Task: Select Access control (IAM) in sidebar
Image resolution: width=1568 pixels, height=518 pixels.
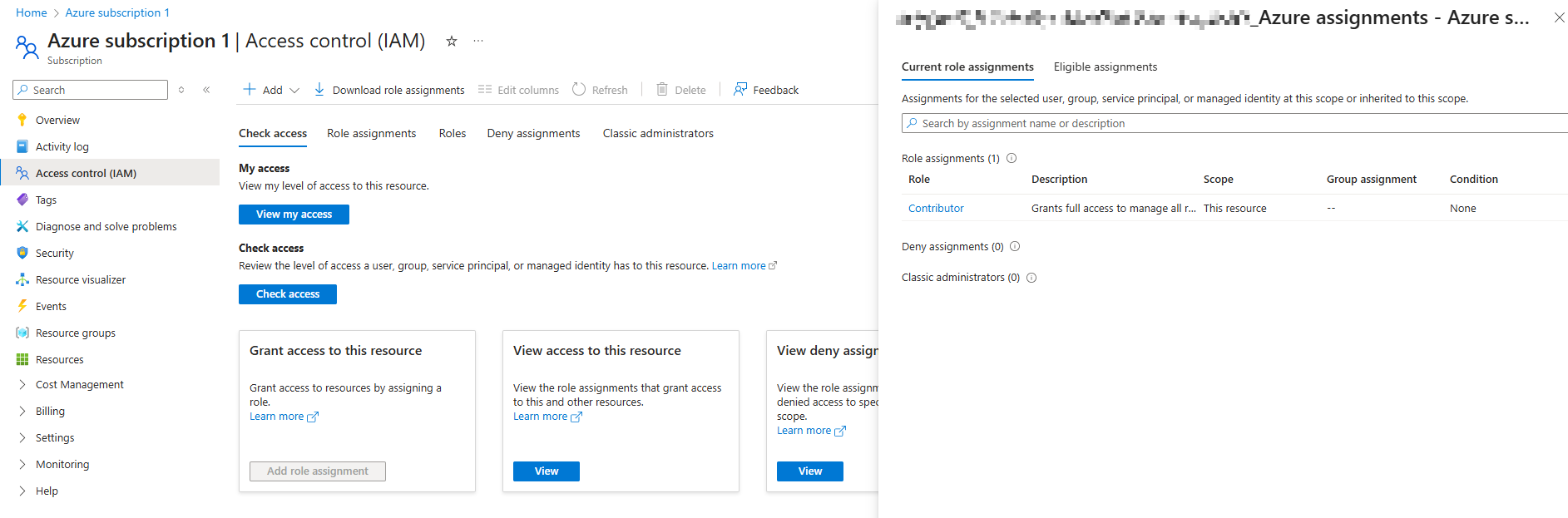Action: point(110,173)
